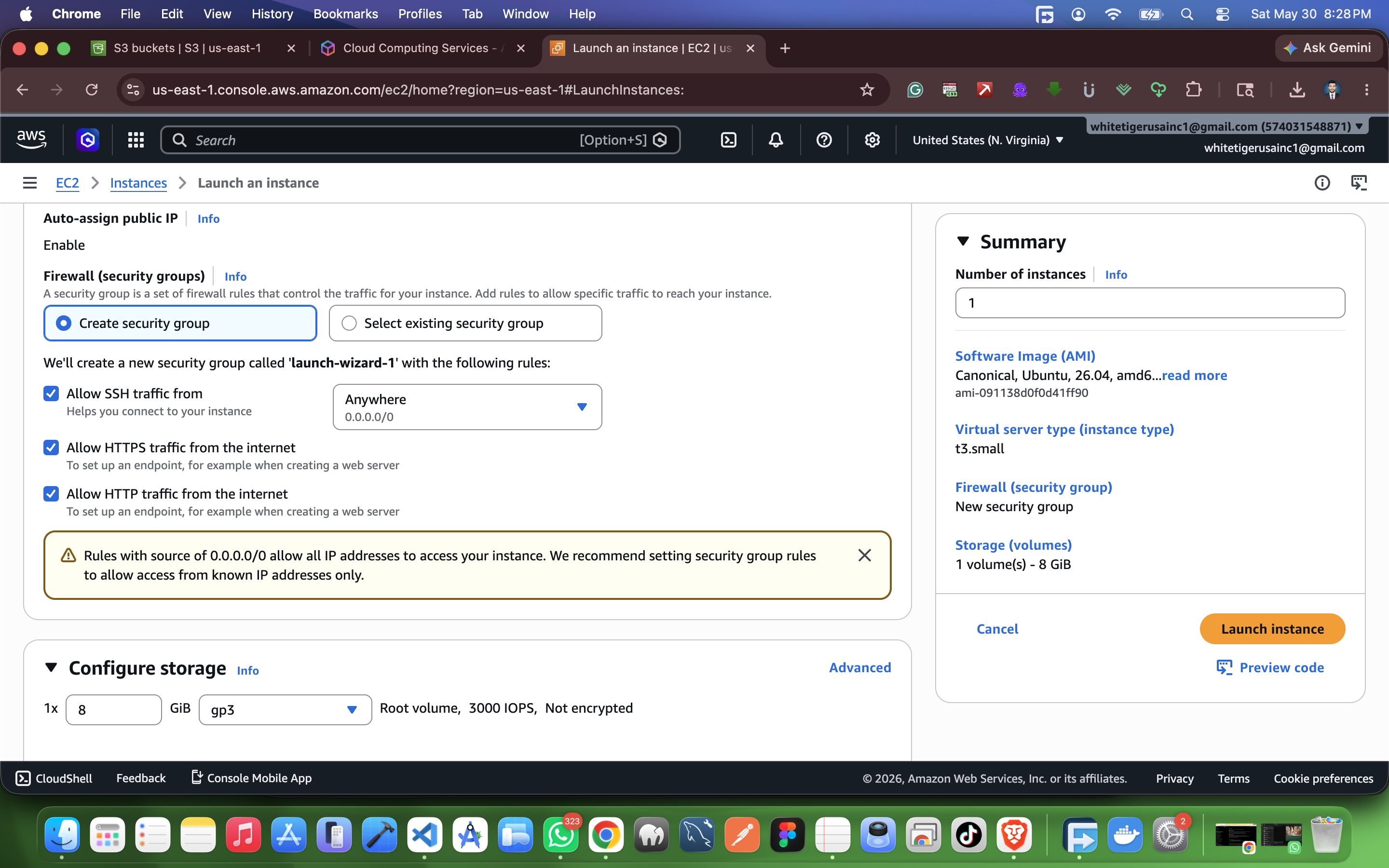The width and height of the screenshot is (1389, 868).
Task: Open Visual Studio Code from the dock
Action: (x=425, y=835)
